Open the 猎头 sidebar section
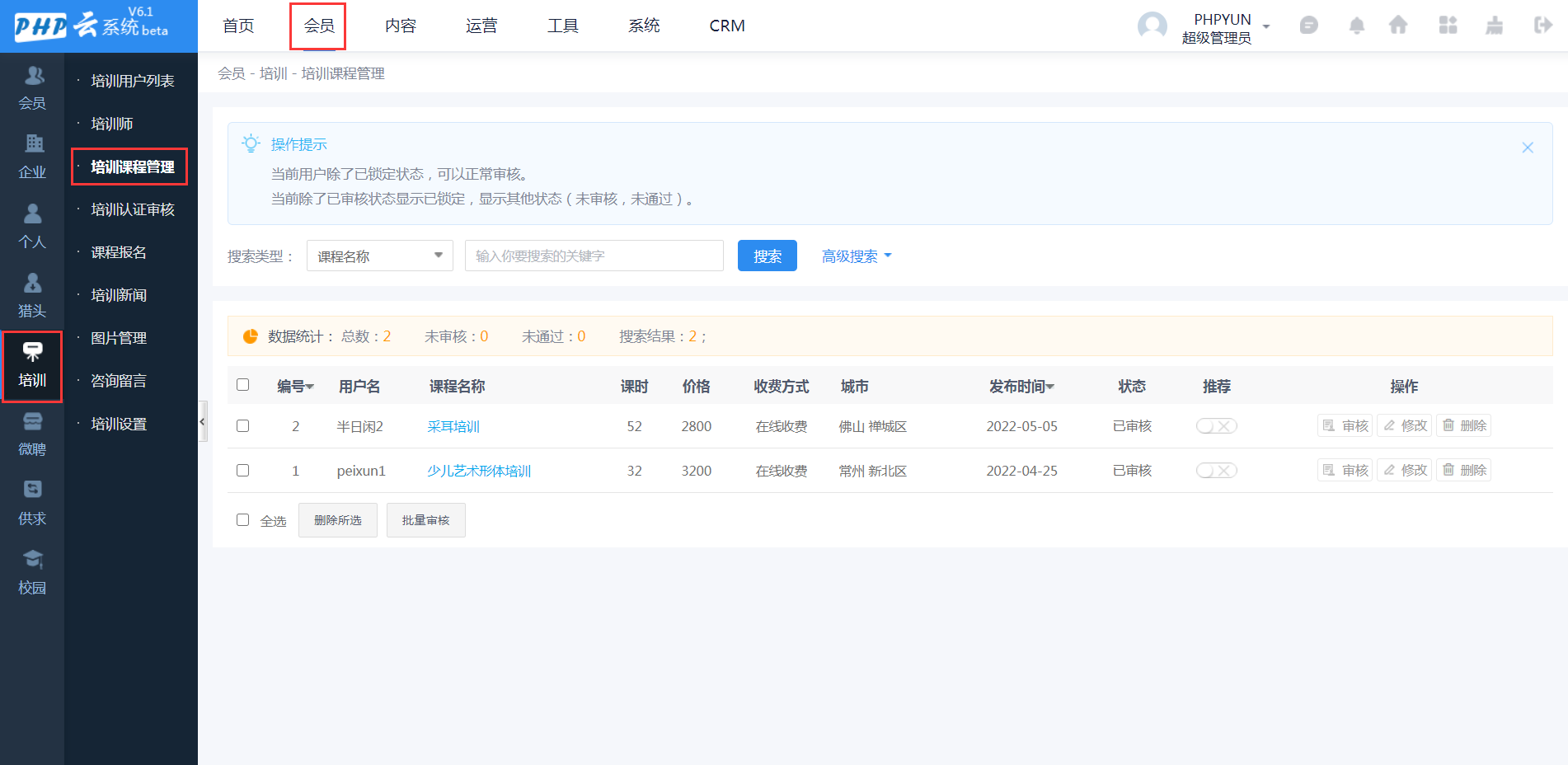 tap(32, 295)
